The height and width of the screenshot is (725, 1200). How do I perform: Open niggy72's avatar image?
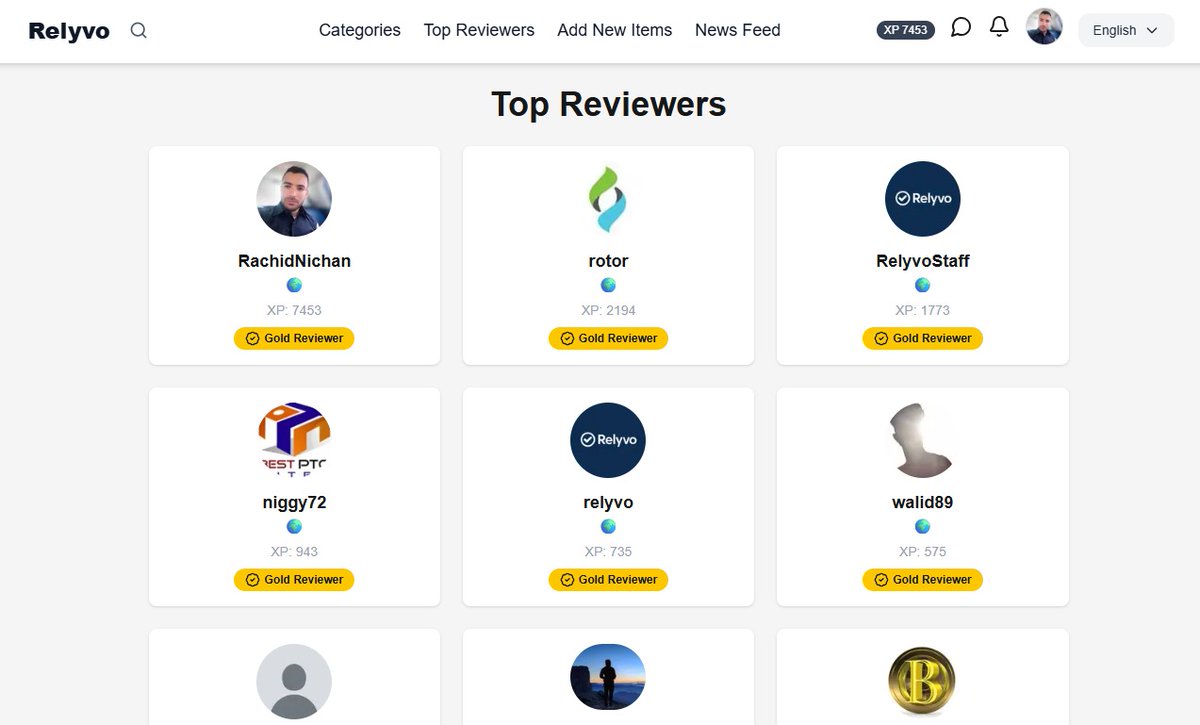(294, 440)
